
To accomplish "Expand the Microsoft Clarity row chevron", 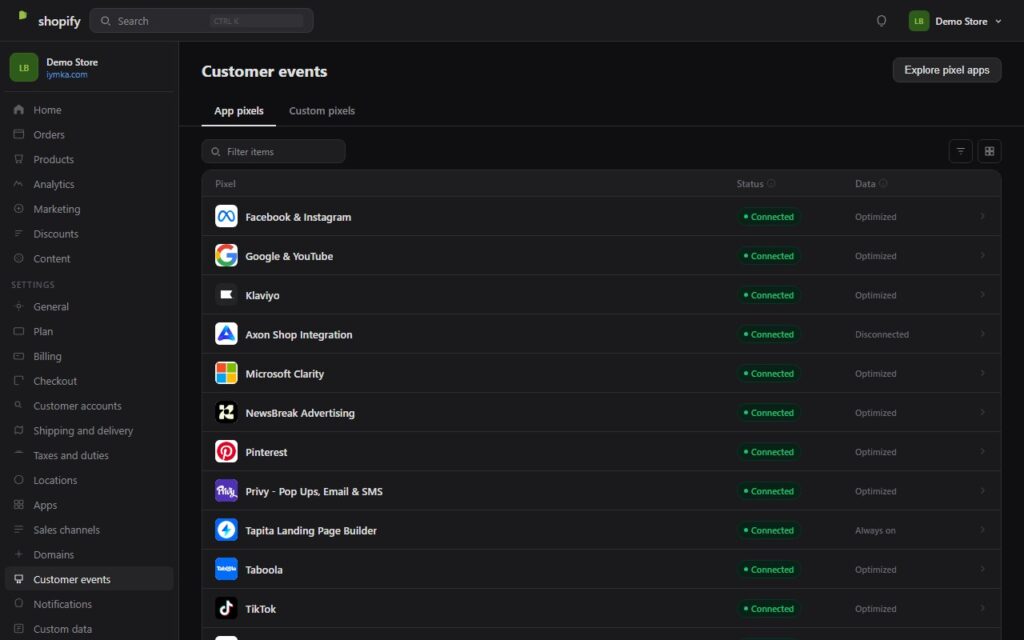I will 982,373.
